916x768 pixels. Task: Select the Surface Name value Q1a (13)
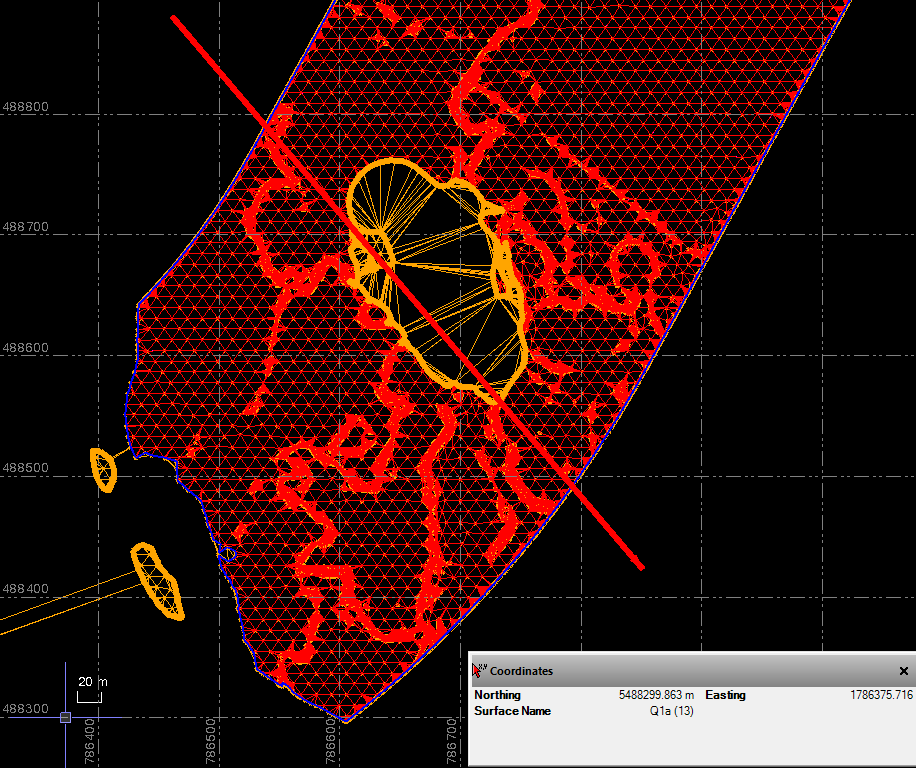[671, 711]
